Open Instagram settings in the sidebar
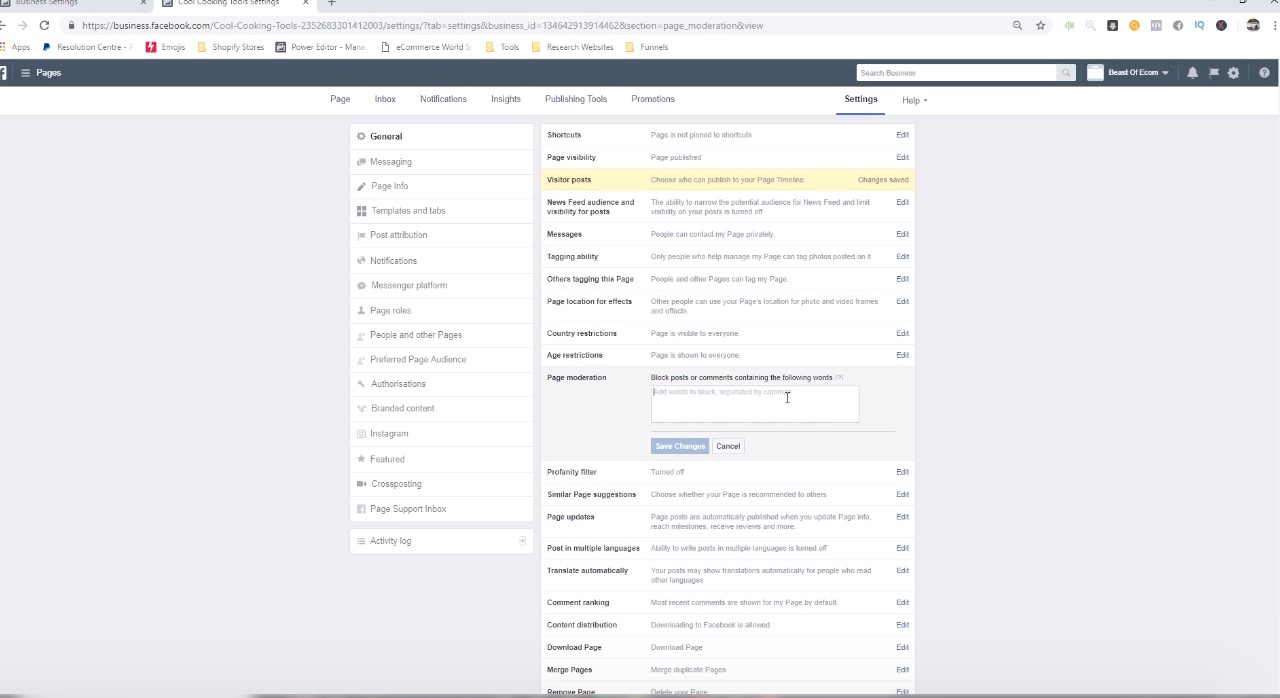1280x698 pixels. (x=441, y=434)
